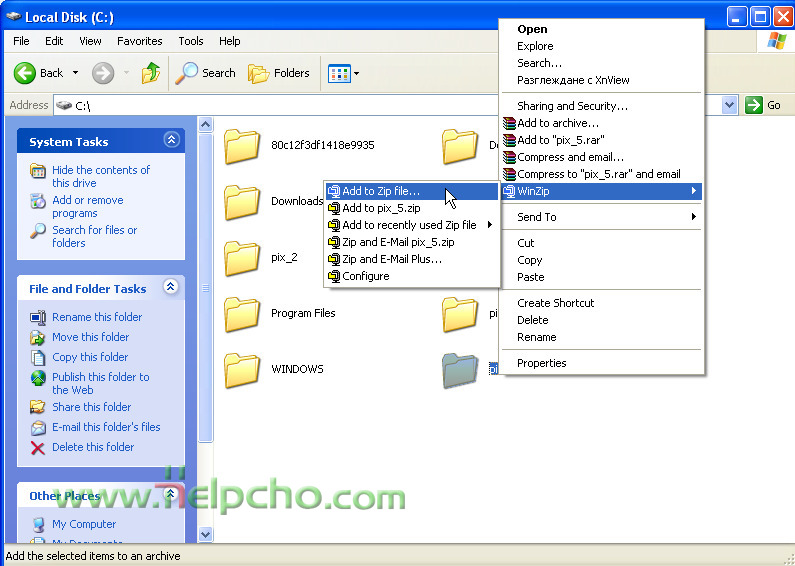Viewport: 795px width, 566px height.
Task: Click the WinZip icon beside Zip and E-Mail Plus
Action: (334, 259)
